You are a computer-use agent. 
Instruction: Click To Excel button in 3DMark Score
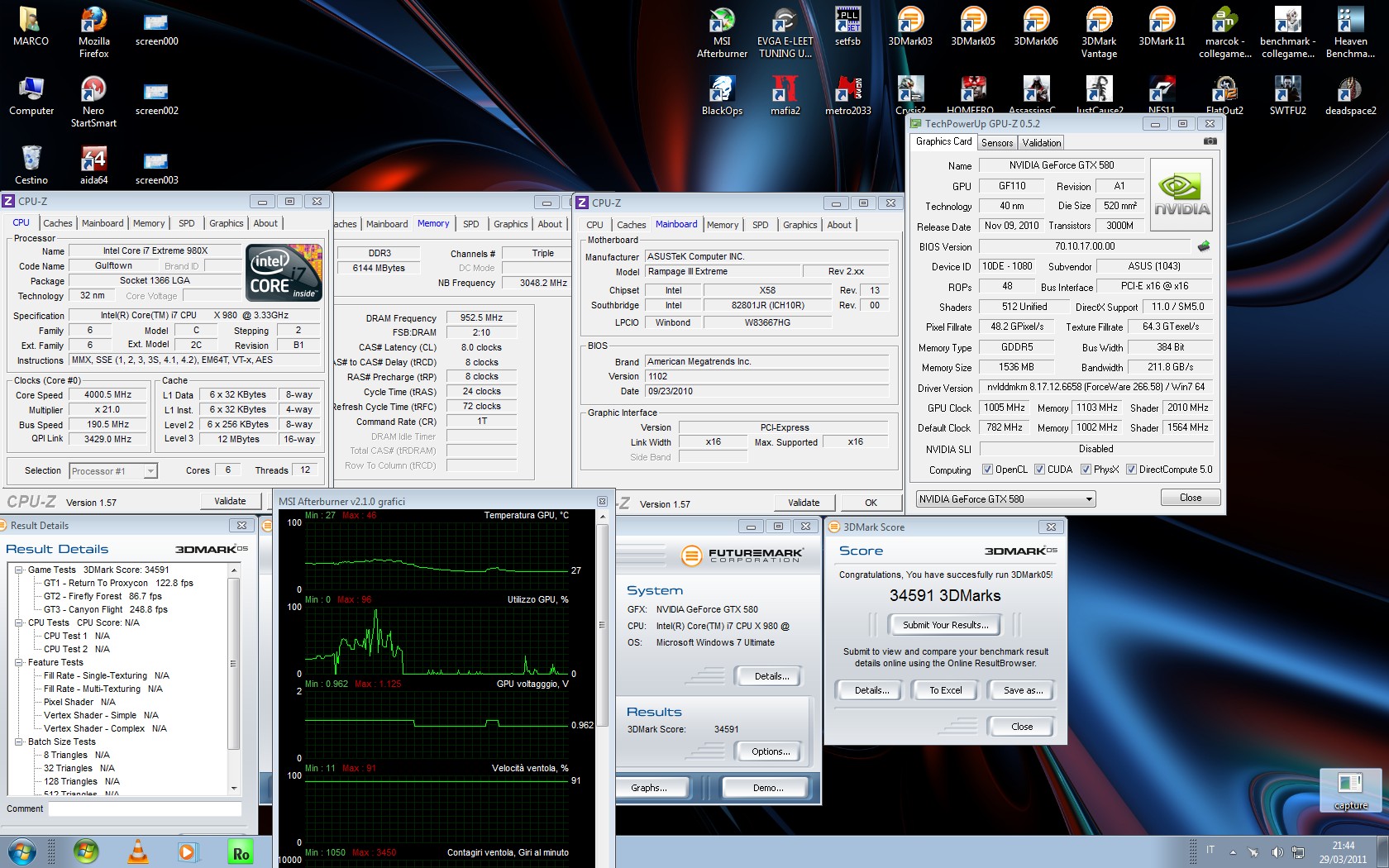946,690
